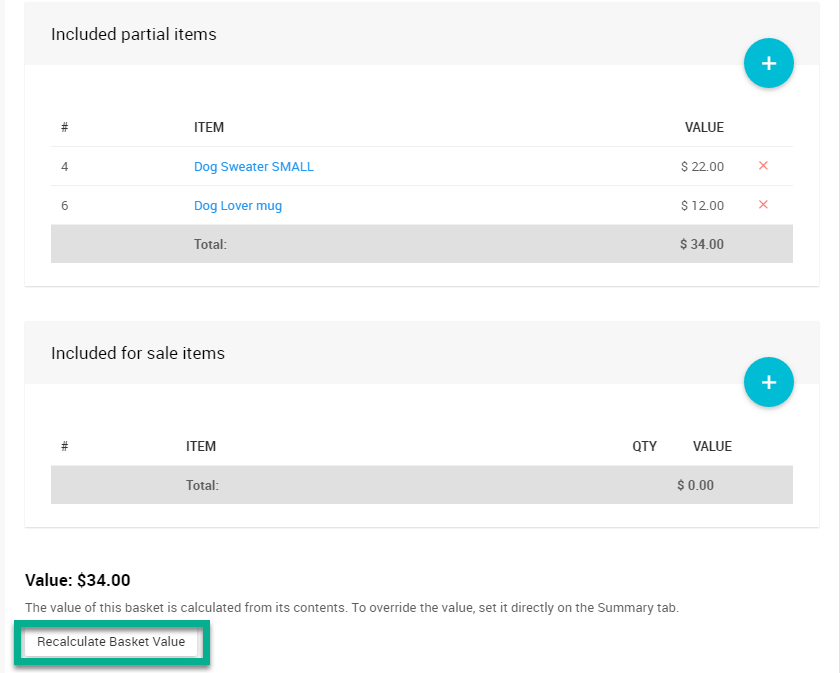Screen dimensions: 840x673
Task: Click VALUE column header in for sale table
Action: pos(712,447)
